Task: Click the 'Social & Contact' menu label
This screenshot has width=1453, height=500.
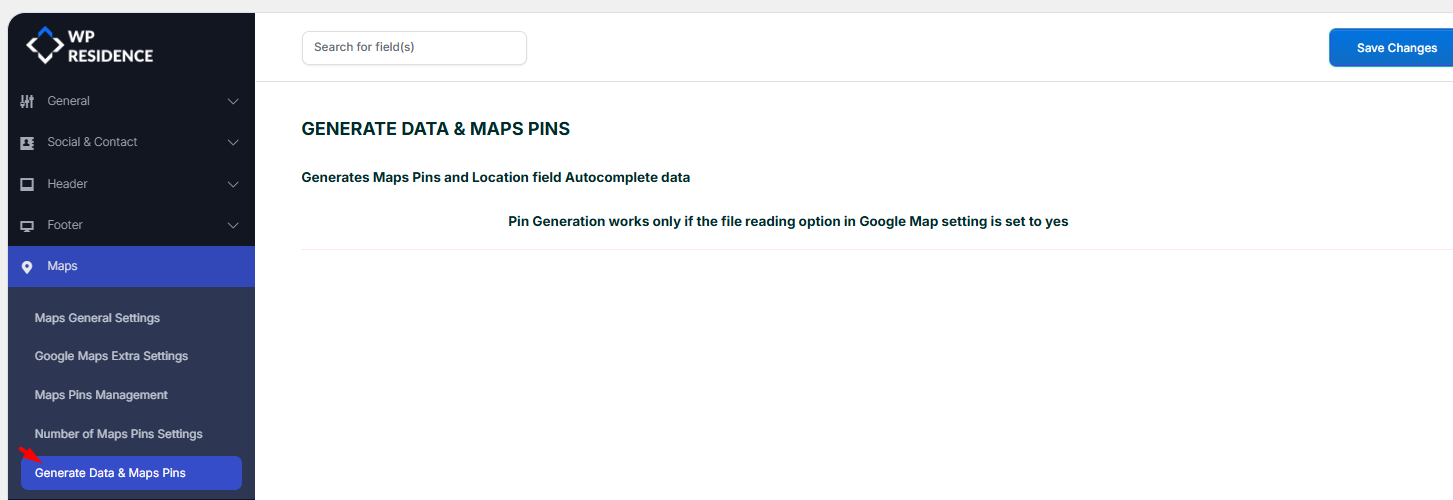Action: (x=92, y=142)
